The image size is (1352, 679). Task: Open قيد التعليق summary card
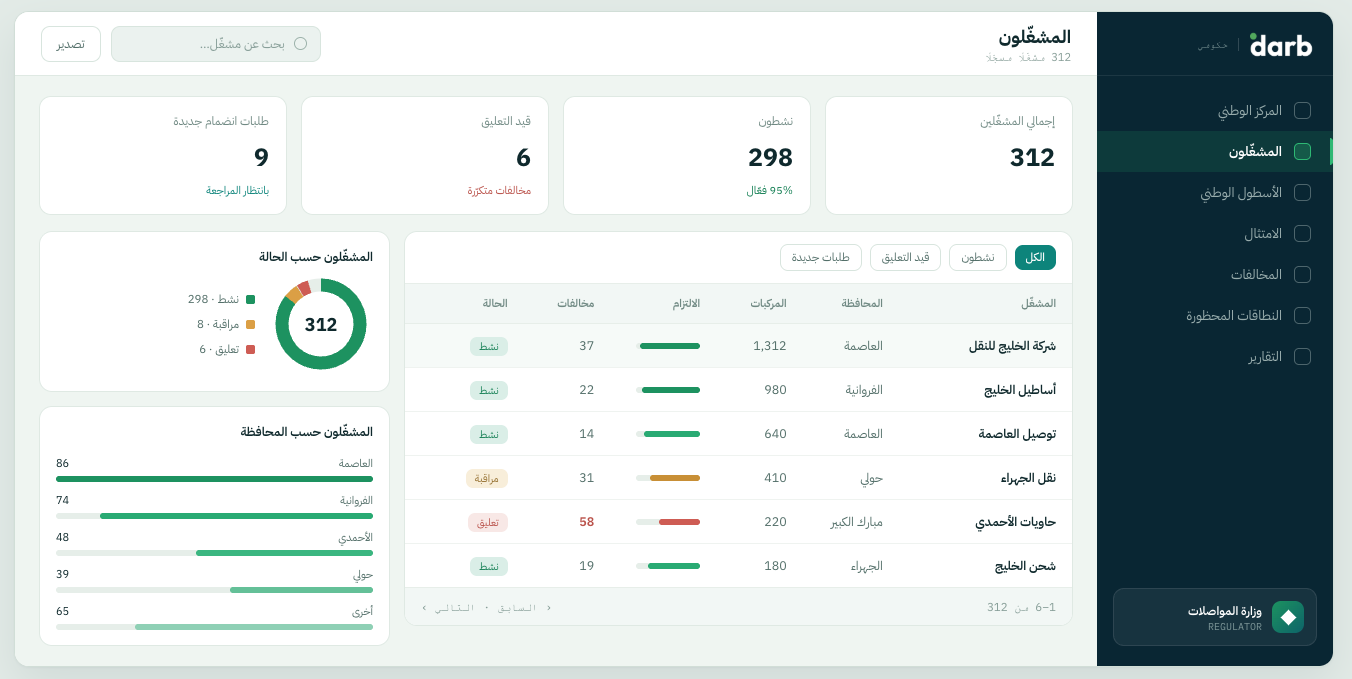click(425, 155)
